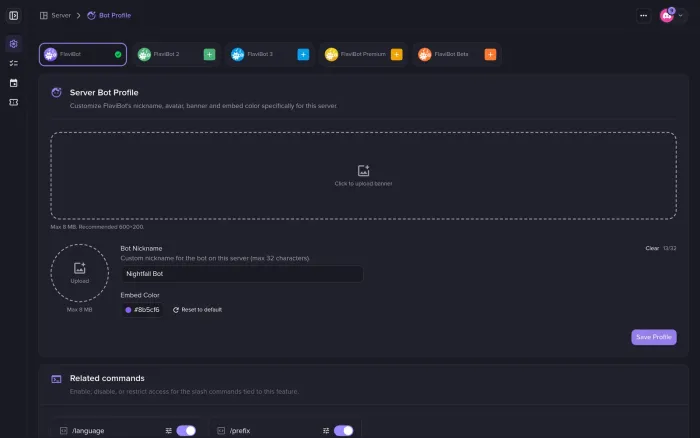700x438 pixels.
Task: Open /prefix command settings sliders icon
Action: 326,431
